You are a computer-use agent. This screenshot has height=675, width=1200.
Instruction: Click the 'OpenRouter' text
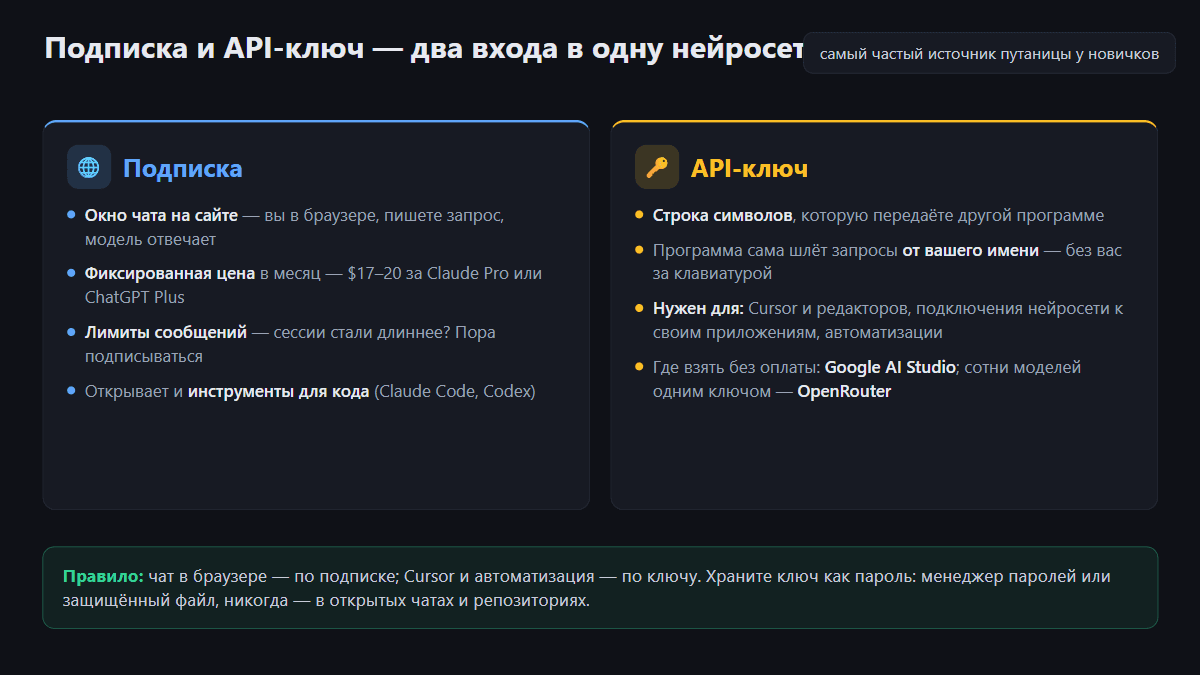pyautogui.click(x=844, y=391)
